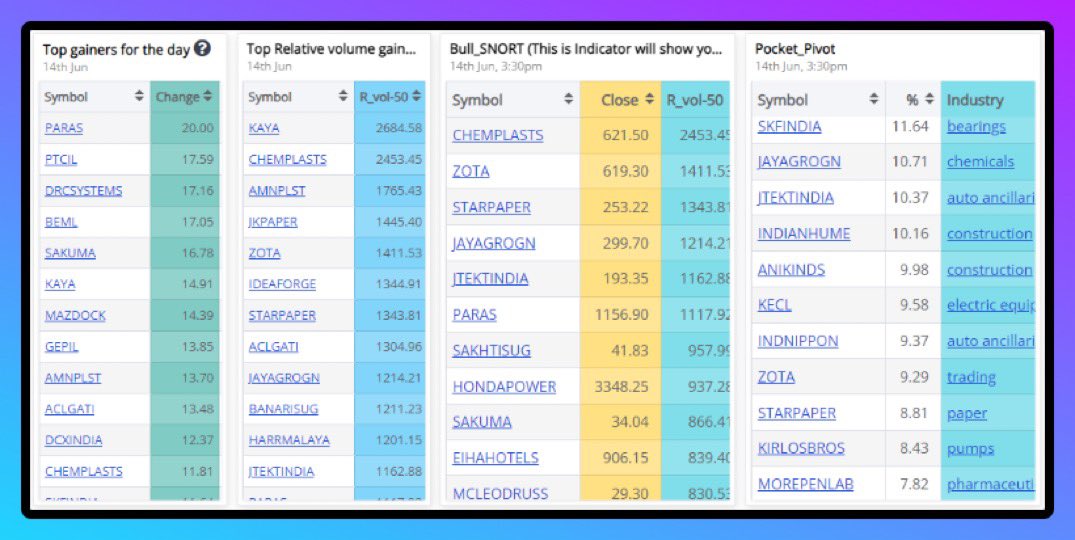Open CHEMPLASTS in Top gainers list

pyautogui.click(x=84, y=471)
